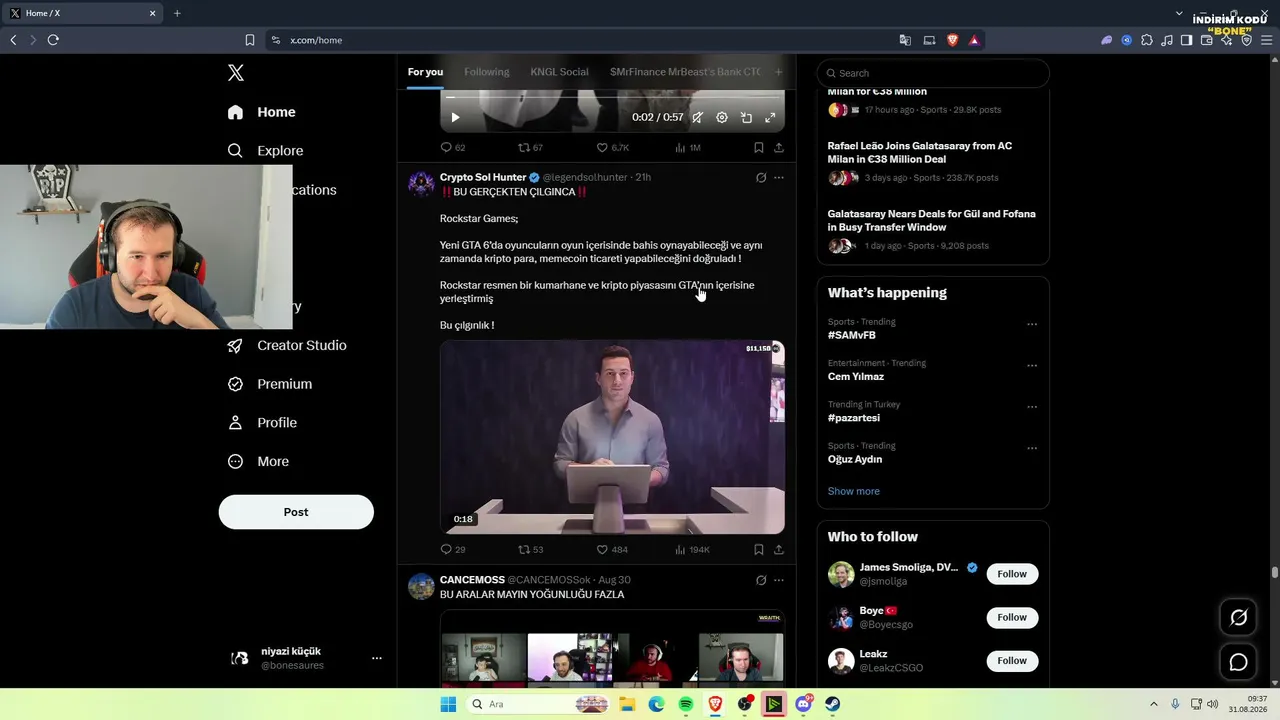
Task: Like the post with 6.7K likes
Action: pyautogui.click(x=612, y=148)
